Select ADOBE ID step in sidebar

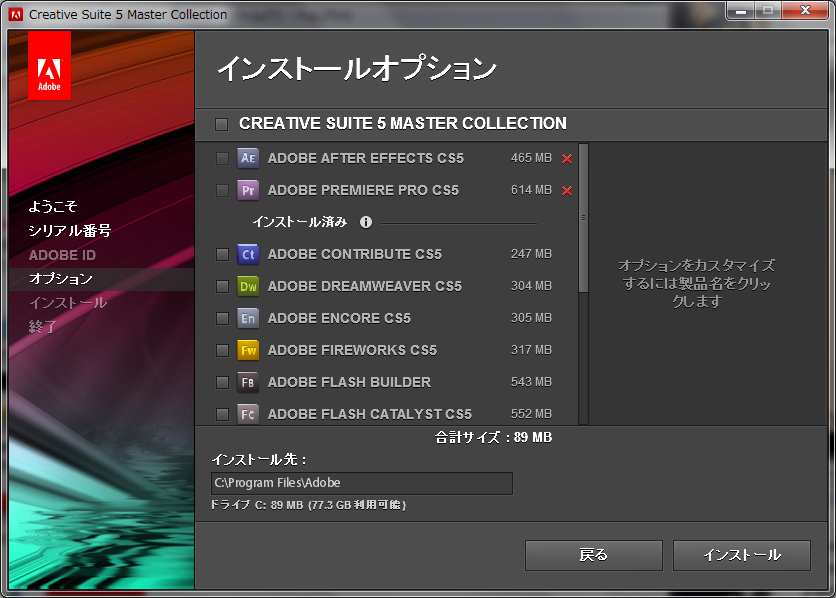[62, 255]
